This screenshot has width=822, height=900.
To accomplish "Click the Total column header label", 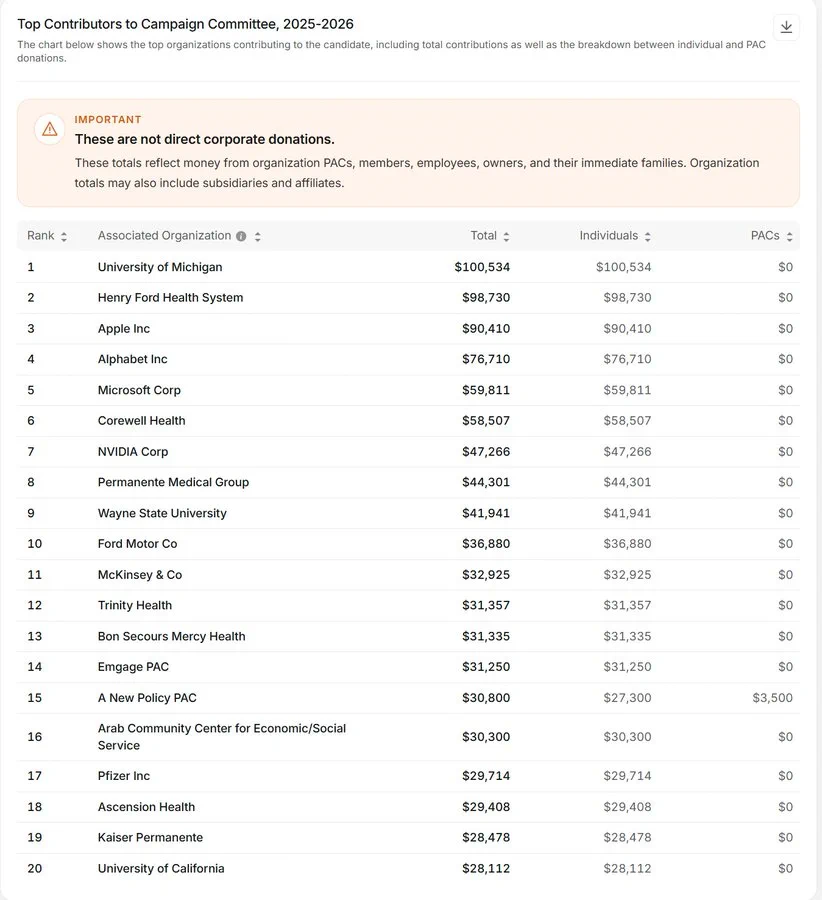I will [x=483, y=236].
